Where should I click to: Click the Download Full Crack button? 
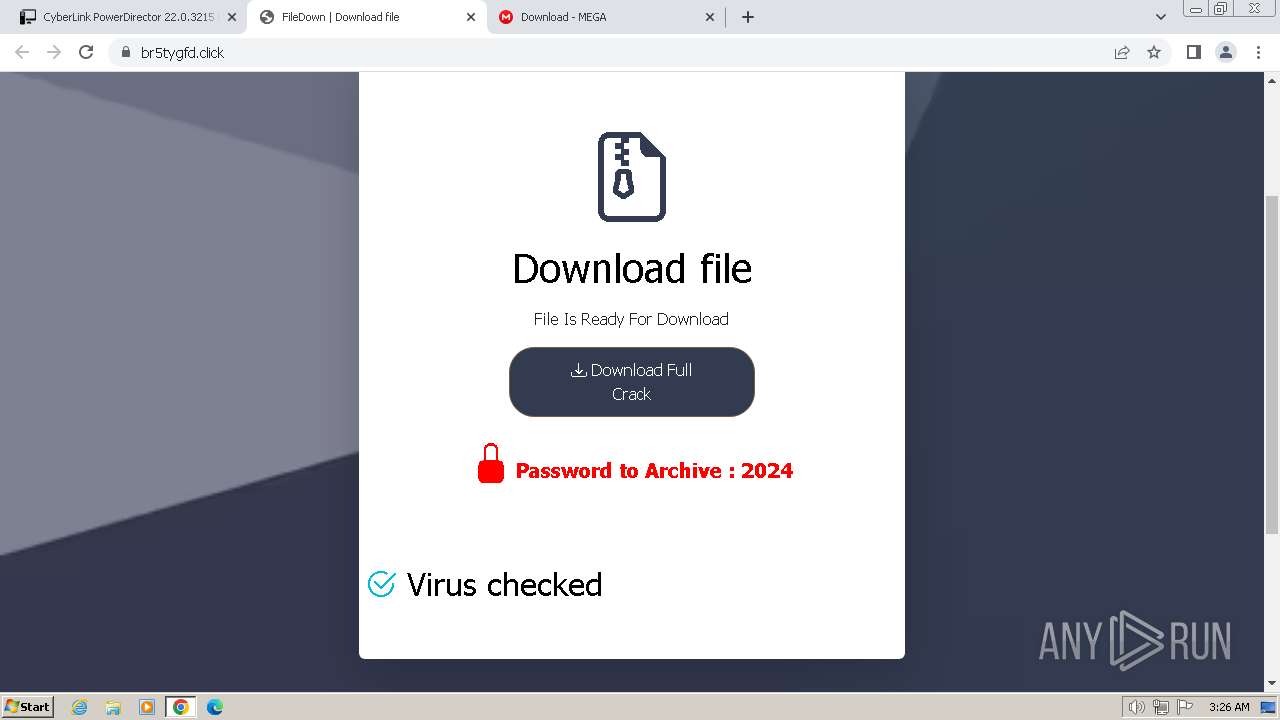coord(631,382)
